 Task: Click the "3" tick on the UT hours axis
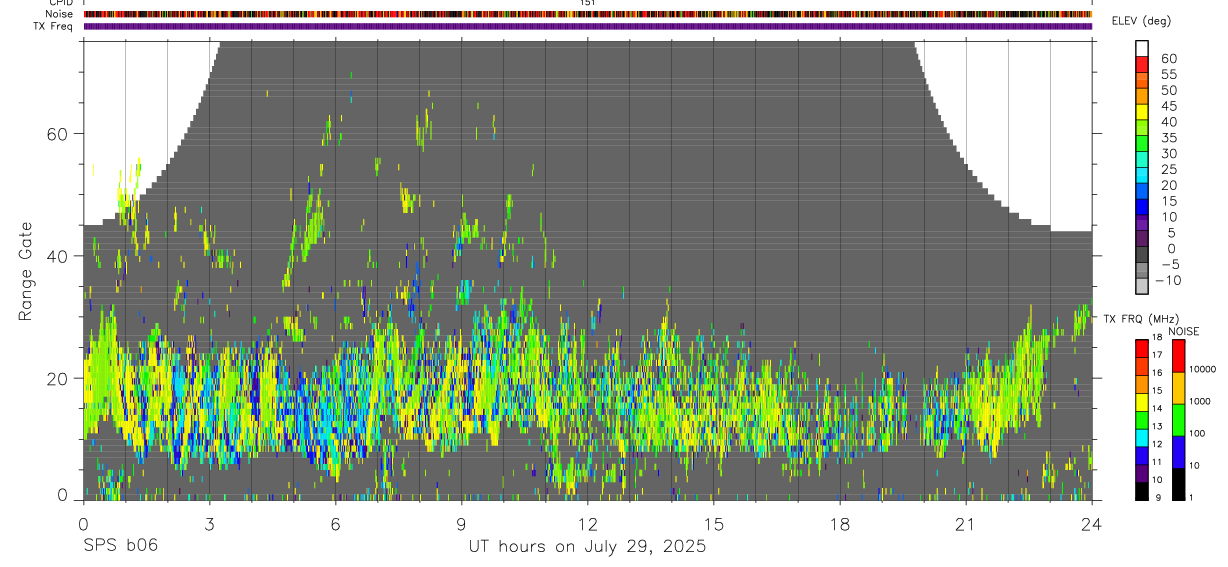(x=210, y=524)
